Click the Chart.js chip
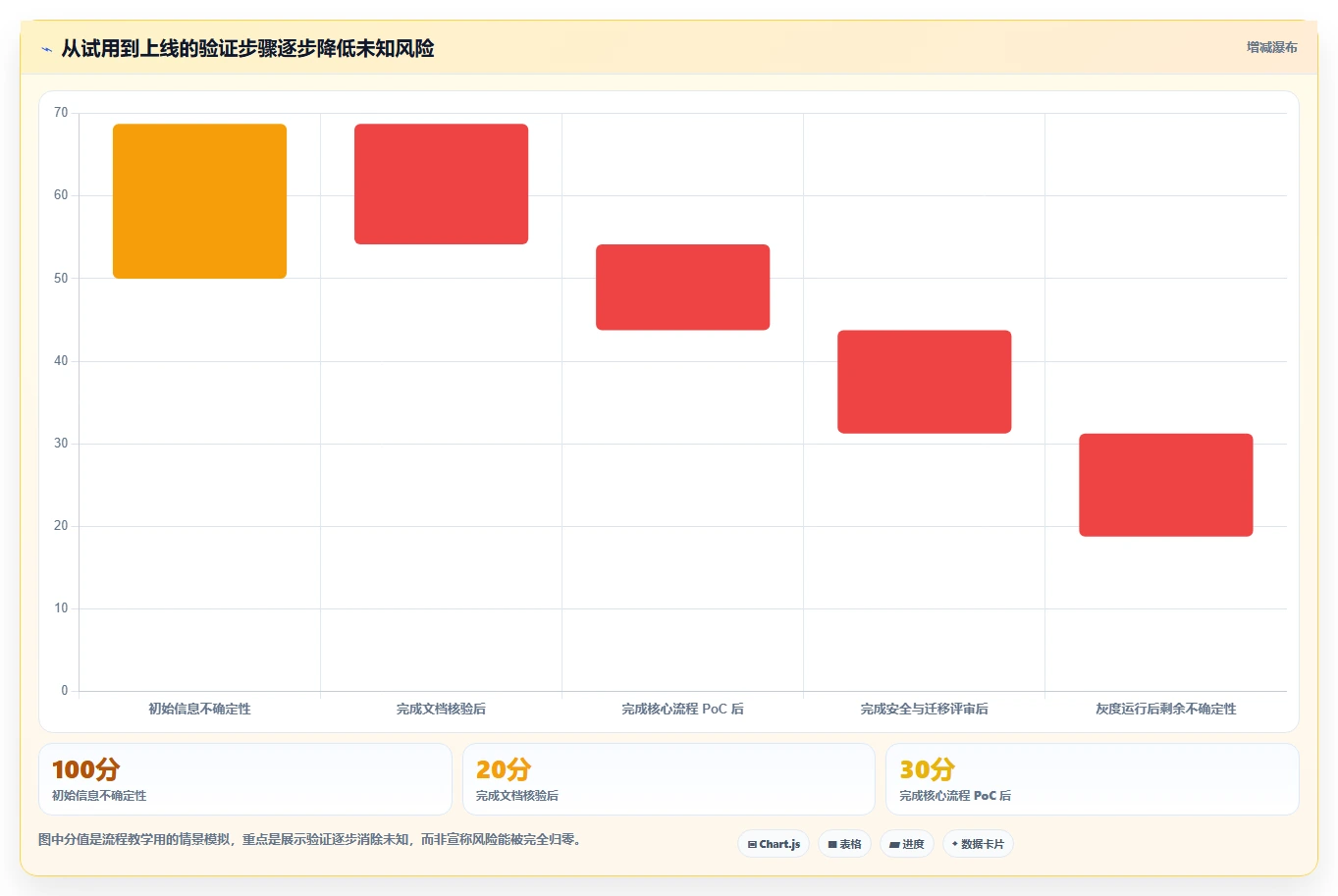The image size is (1338, 896). (774, 844)
